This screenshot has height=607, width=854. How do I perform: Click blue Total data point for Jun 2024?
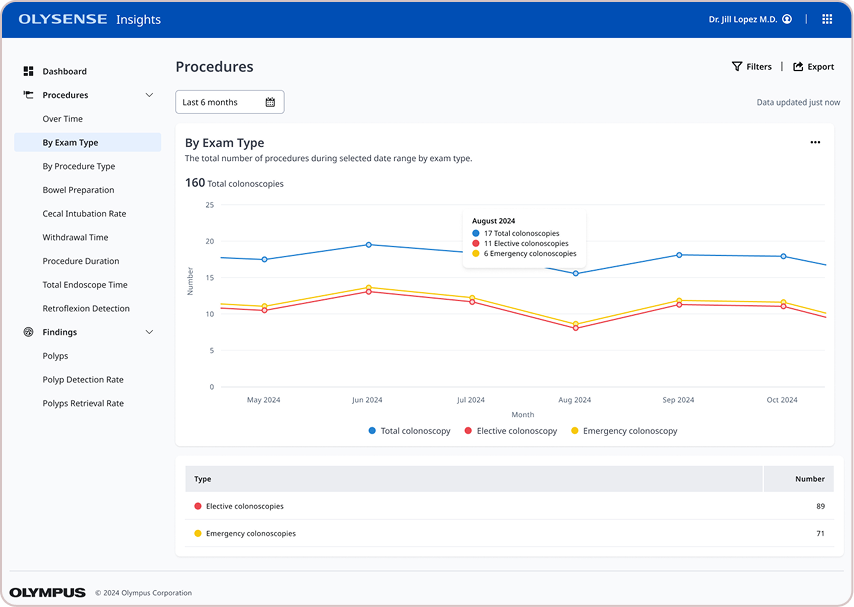point(369,245)
